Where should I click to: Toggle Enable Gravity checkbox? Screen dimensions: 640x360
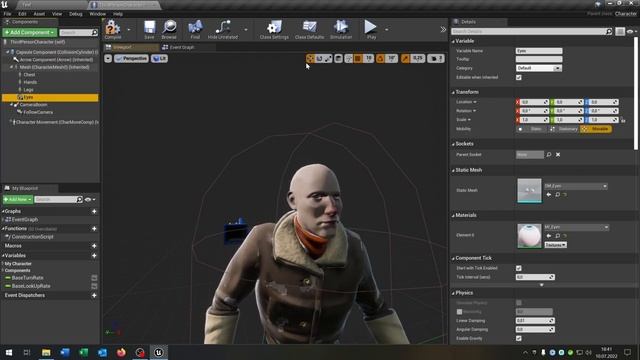[518, 338]
